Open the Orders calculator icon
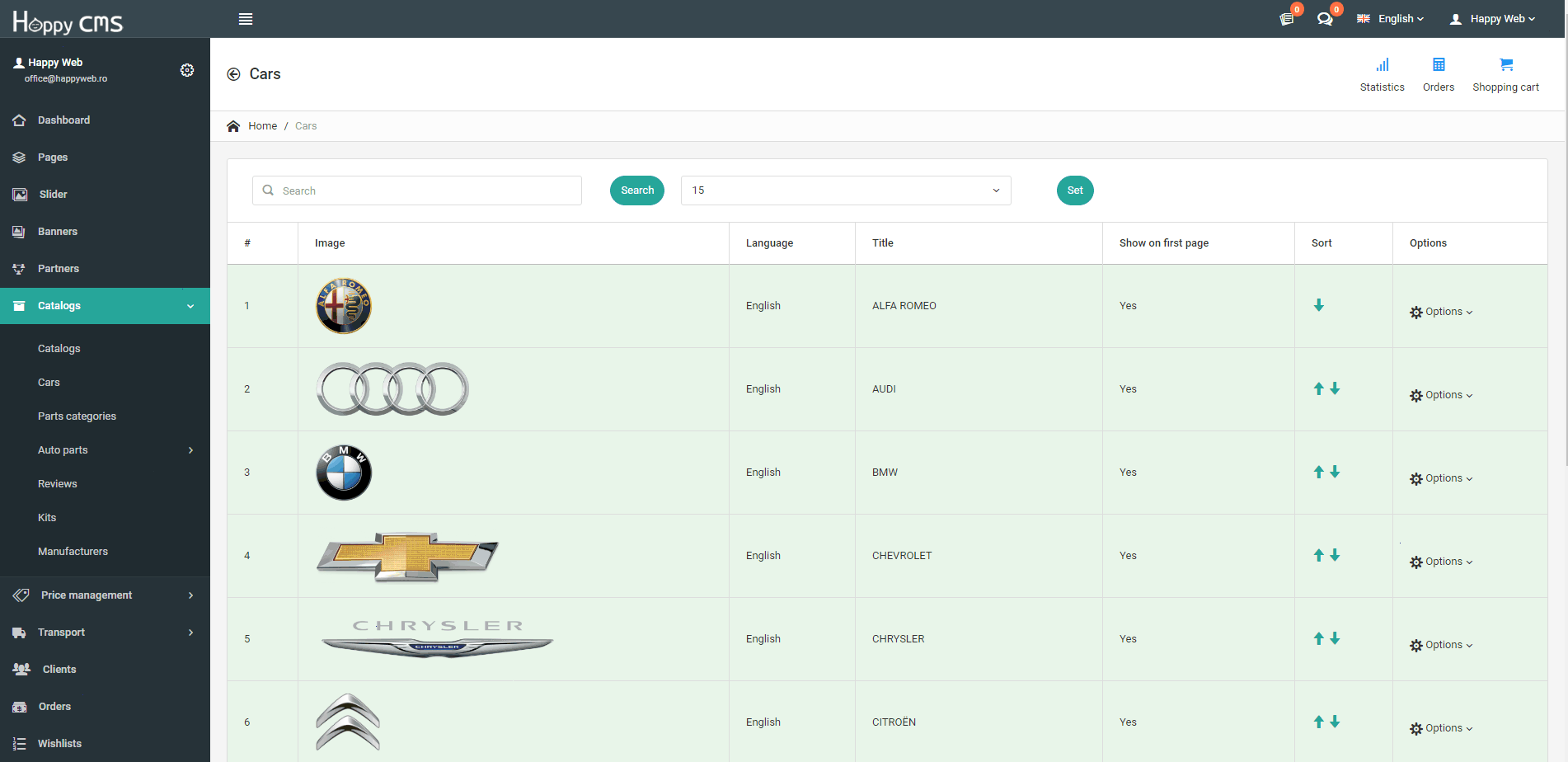The height and width of the screenshot is (762, 1568). [x=1439, y=64]
